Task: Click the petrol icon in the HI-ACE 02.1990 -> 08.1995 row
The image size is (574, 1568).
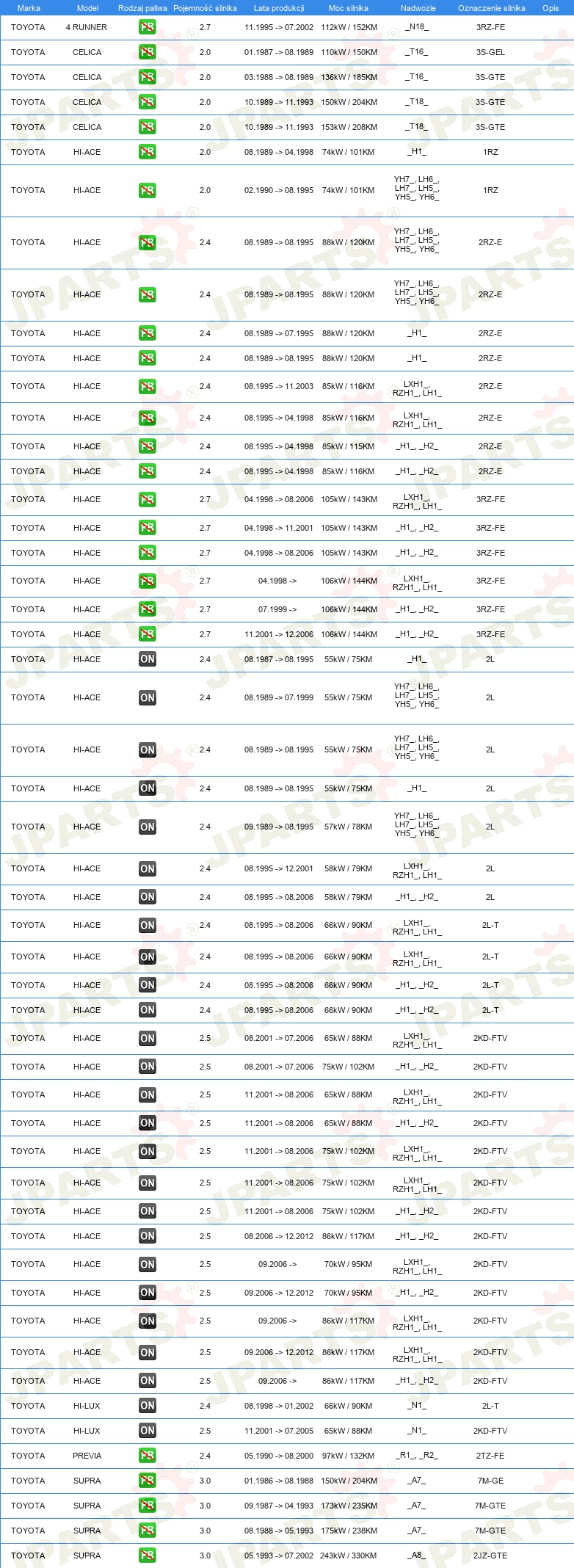Action: (x=148, y=190)
